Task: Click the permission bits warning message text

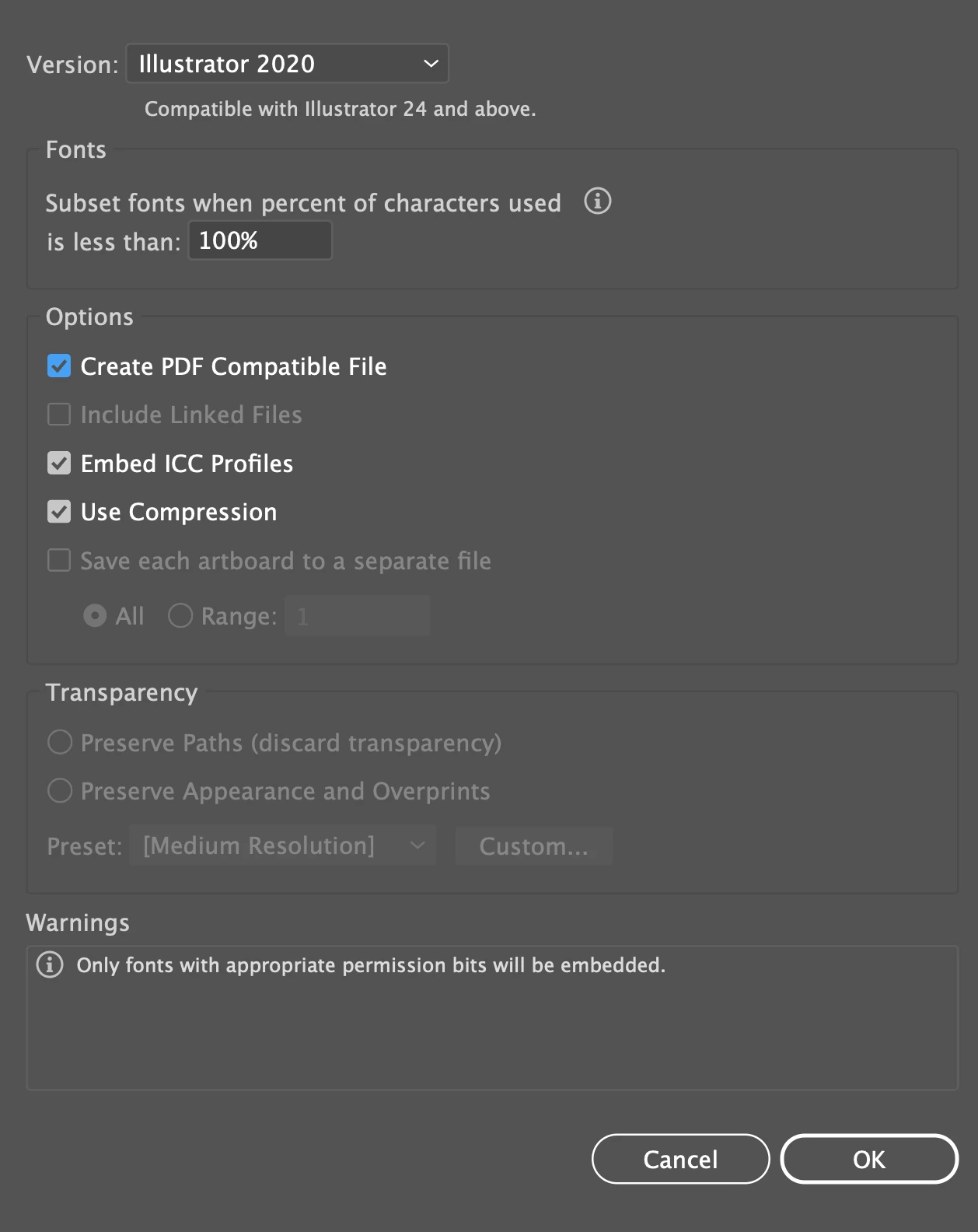Action: (371, 965)
